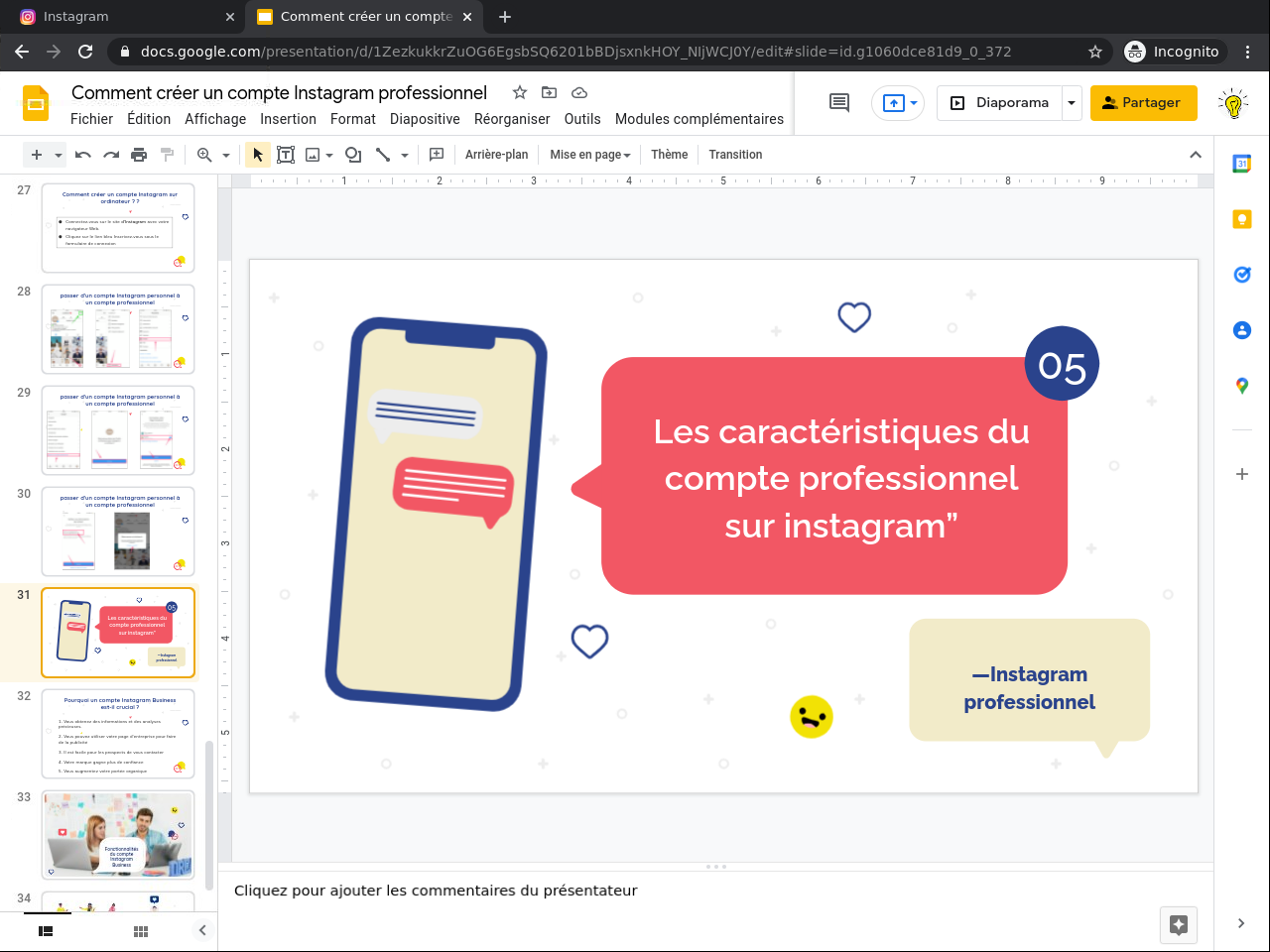Screen dimensions: 1270x952
Task: Switch to grid view of slides
Action: coord(141,931)
